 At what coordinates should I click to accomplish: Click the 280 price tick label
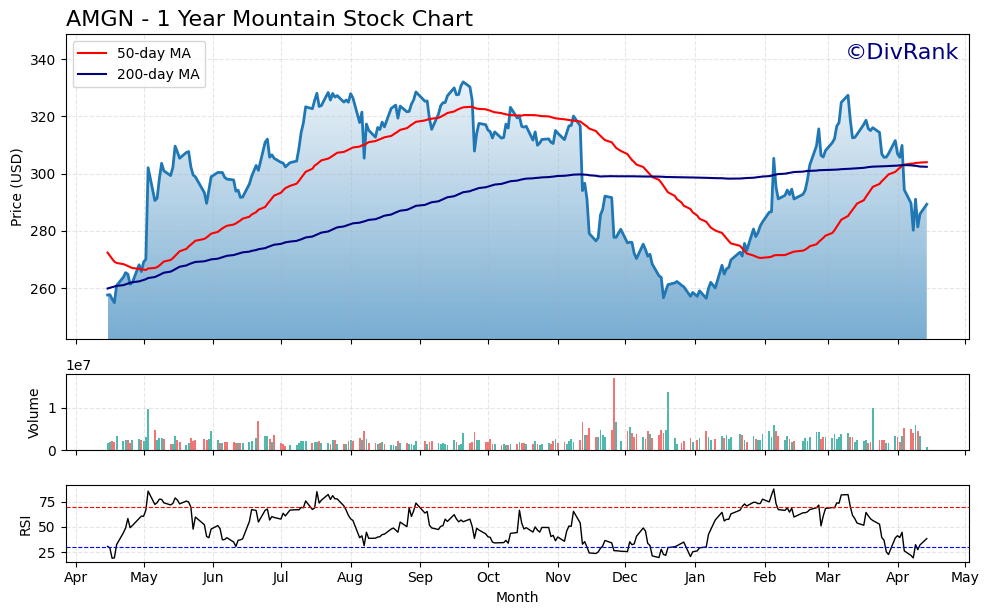[x=42, y=231]
